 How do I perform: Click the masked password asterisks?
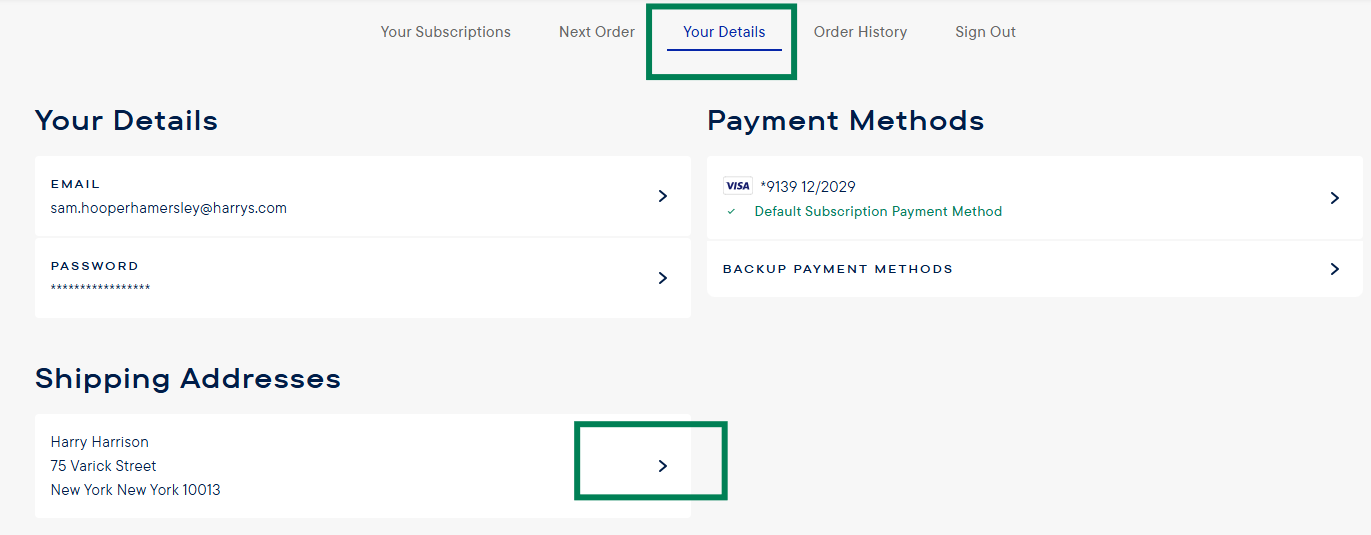click(x=100, y=289)
